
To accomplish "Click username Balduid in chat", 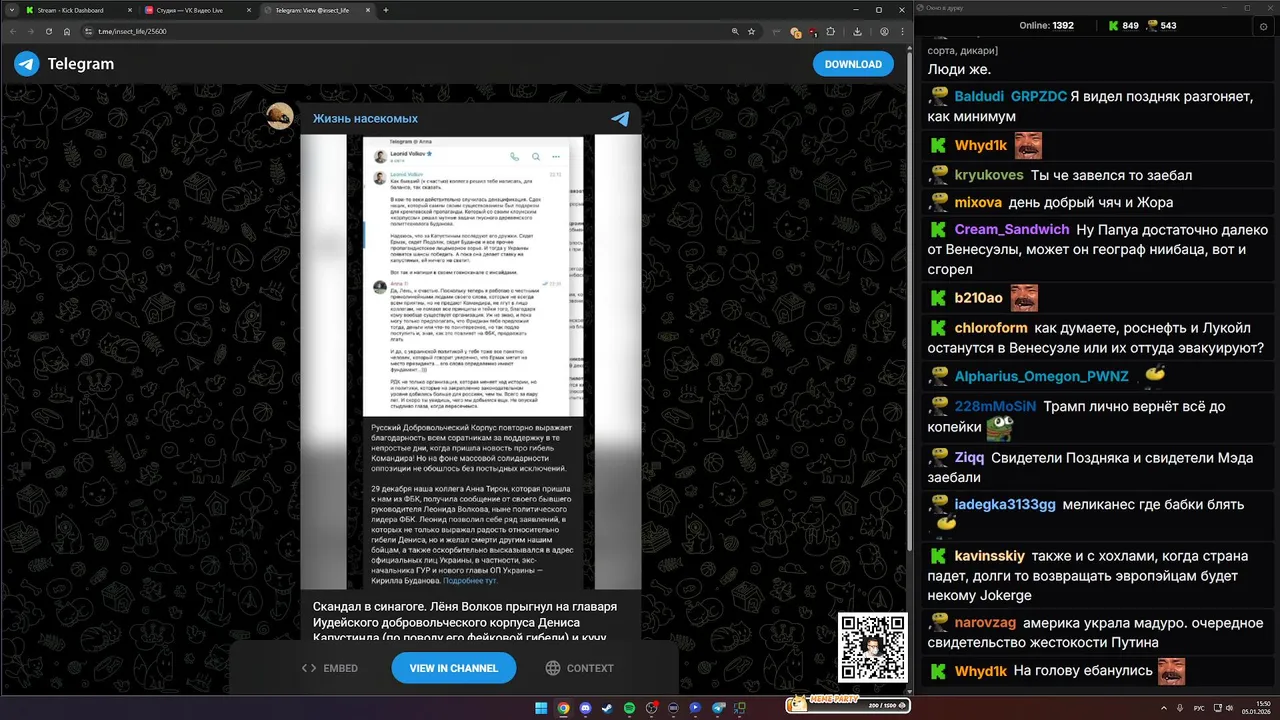I will click(x=979, y=97).
